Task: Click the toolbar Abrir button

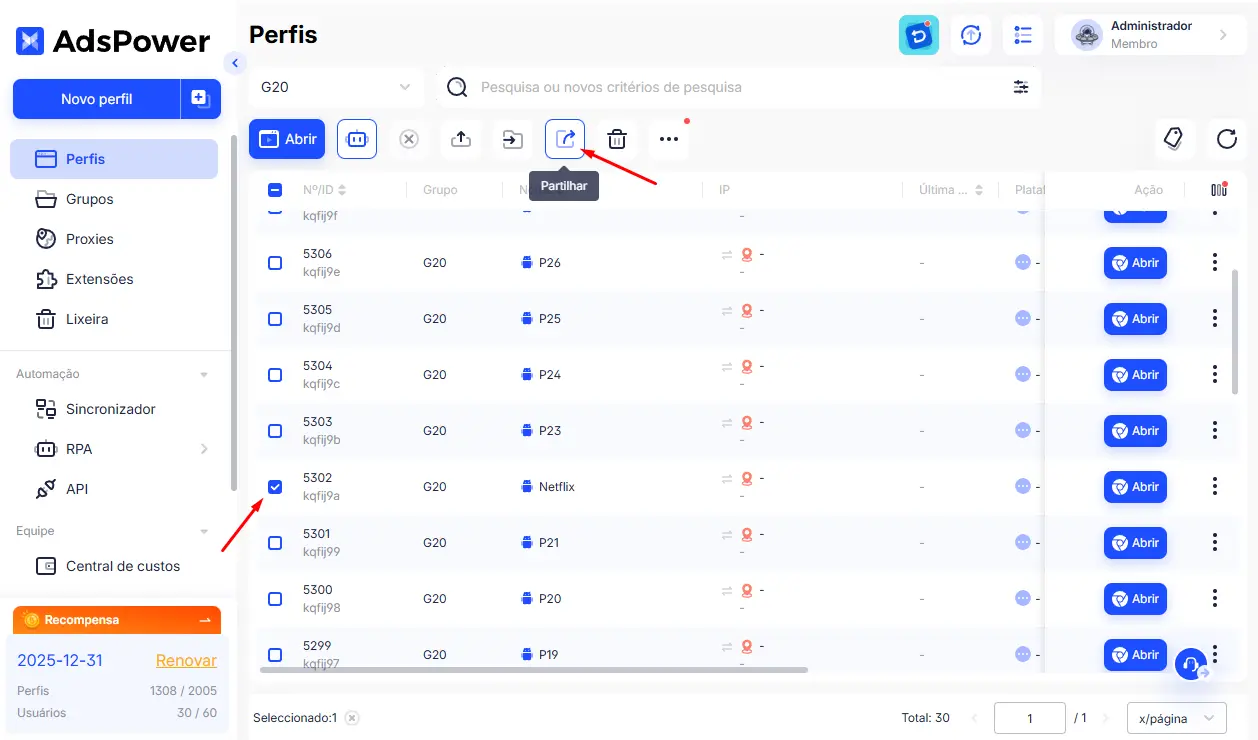Action: pyautogui.click(x=287, y=139)
